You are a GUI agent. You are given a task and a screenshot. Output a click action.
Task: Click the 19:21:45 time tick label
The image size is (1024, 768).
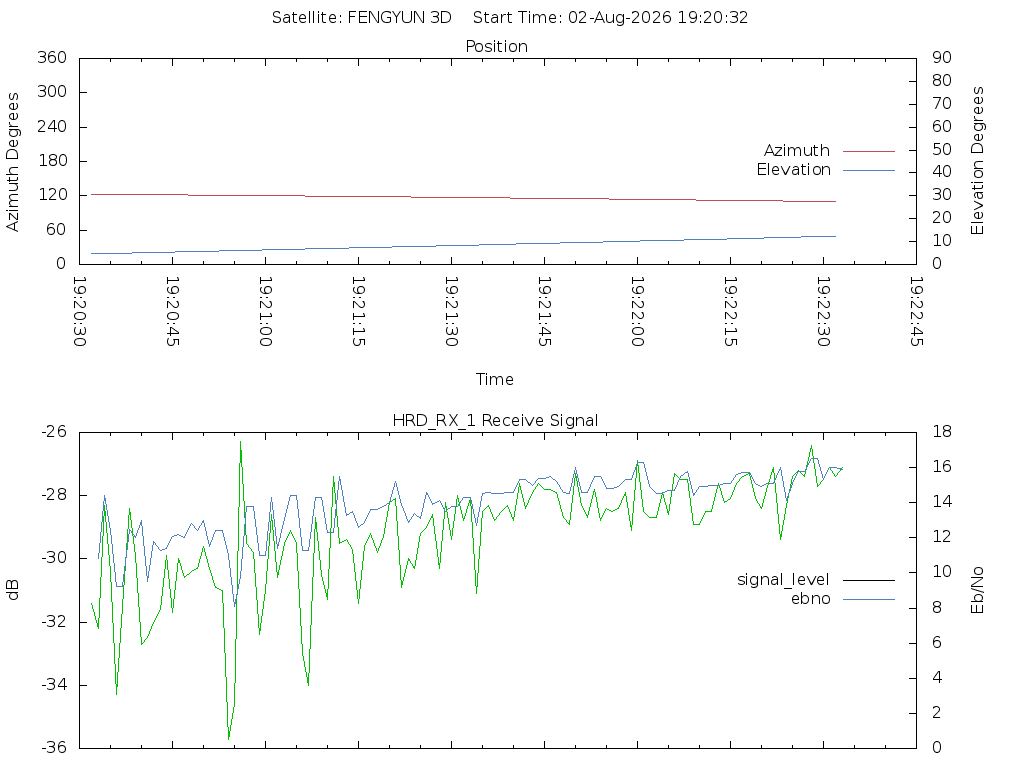(544, 312)
